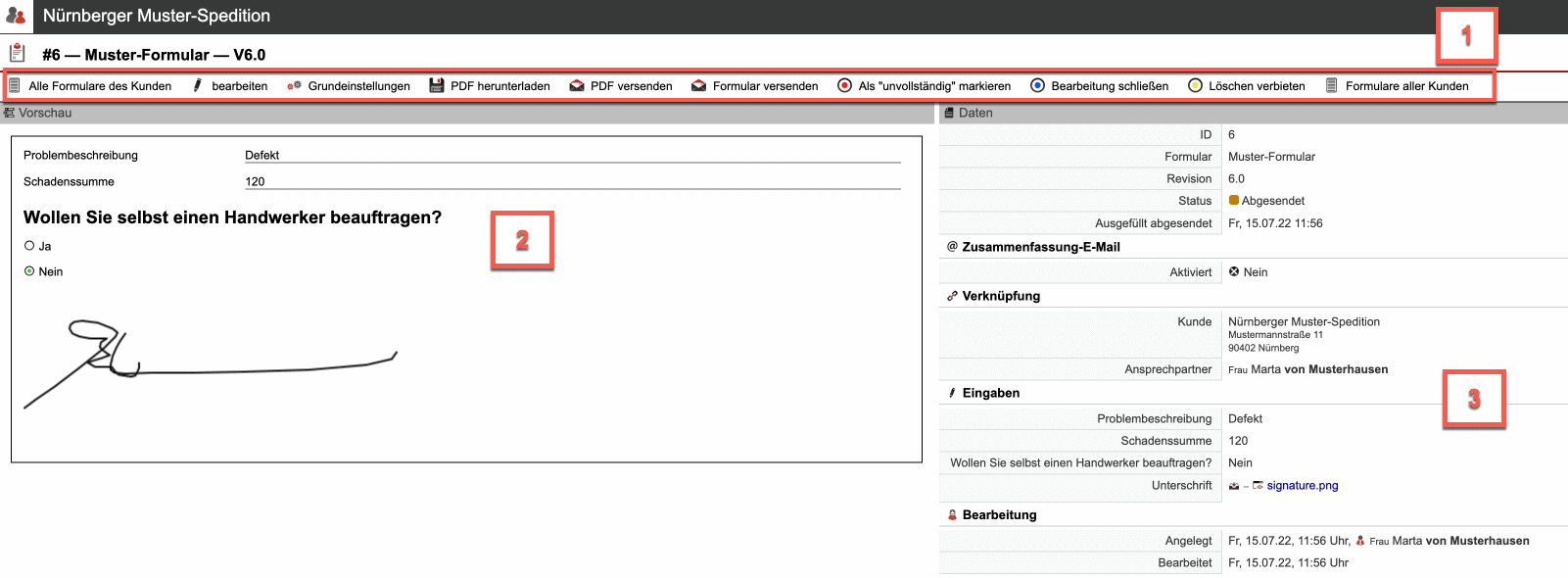
Task: Open the signature.png file link
Action: click(x=1302, y=486)
